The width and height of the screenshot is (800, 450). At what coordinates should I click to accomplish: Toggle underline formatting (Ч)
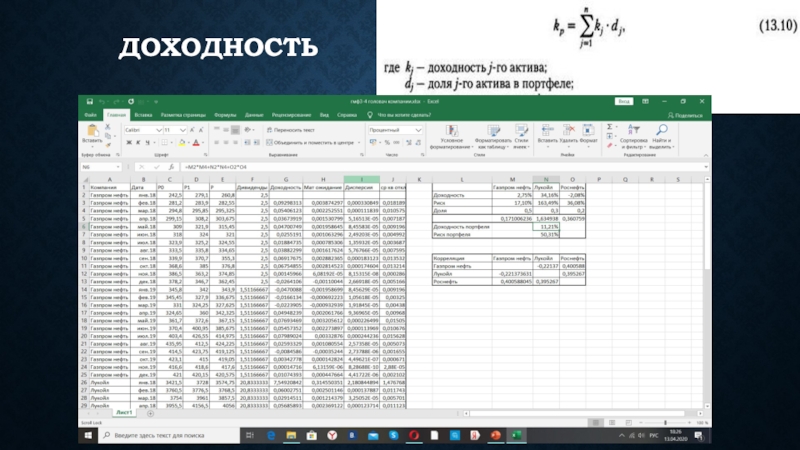pos(147,143)
